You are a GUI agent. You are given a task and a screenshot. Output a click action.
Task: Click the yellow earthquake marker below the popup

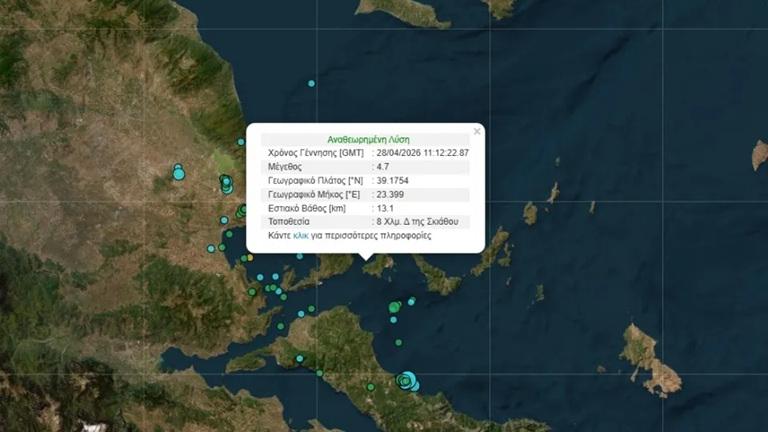coord(250,259)
